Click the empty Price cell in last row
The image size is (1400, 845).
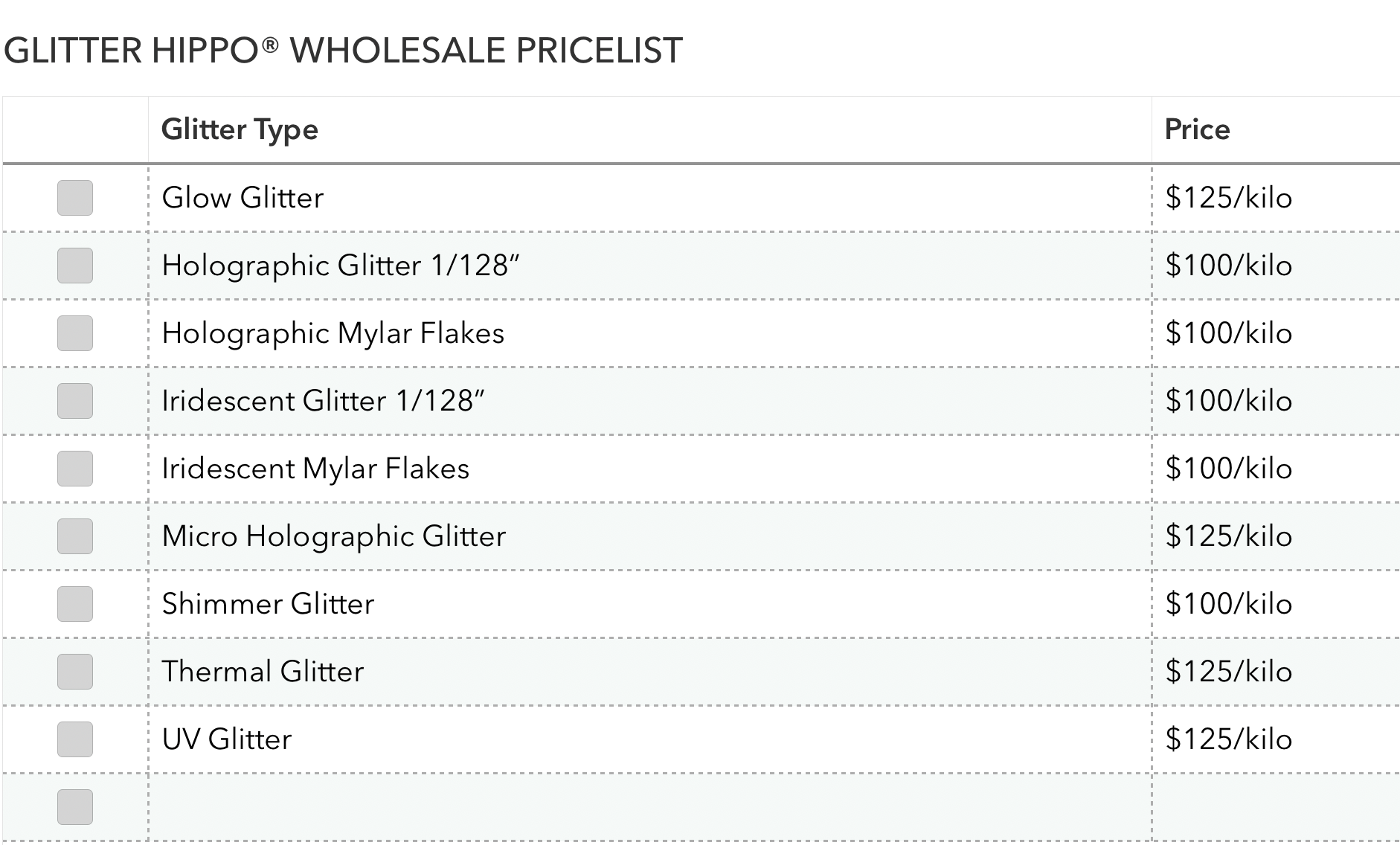point(1275,807)
